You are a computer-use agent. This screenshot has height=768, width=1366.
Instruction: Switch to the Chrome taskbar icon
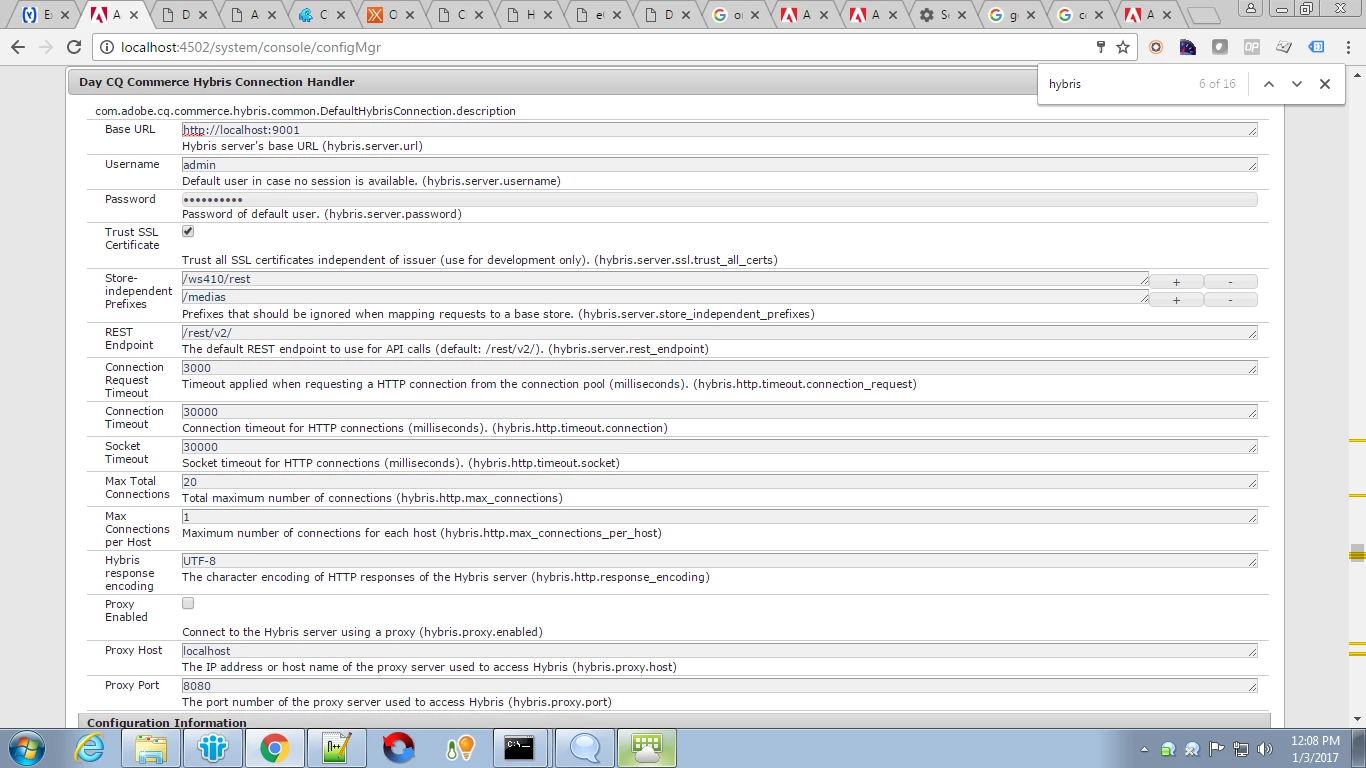(x=275, y=748)
